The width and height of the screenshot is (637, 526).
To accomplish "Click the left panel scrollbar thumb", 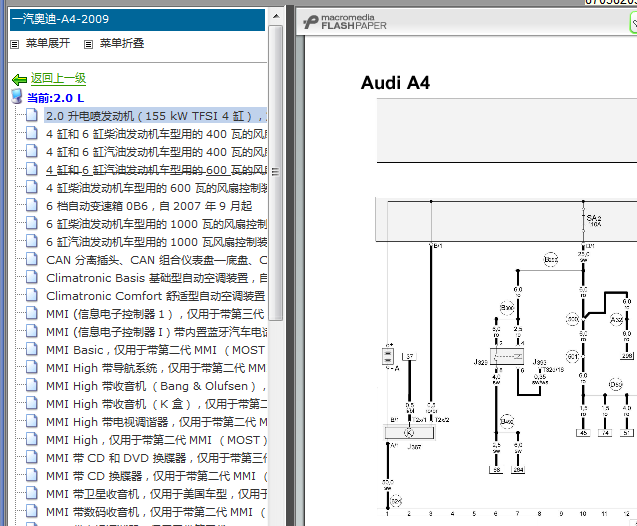I will 276,173.
